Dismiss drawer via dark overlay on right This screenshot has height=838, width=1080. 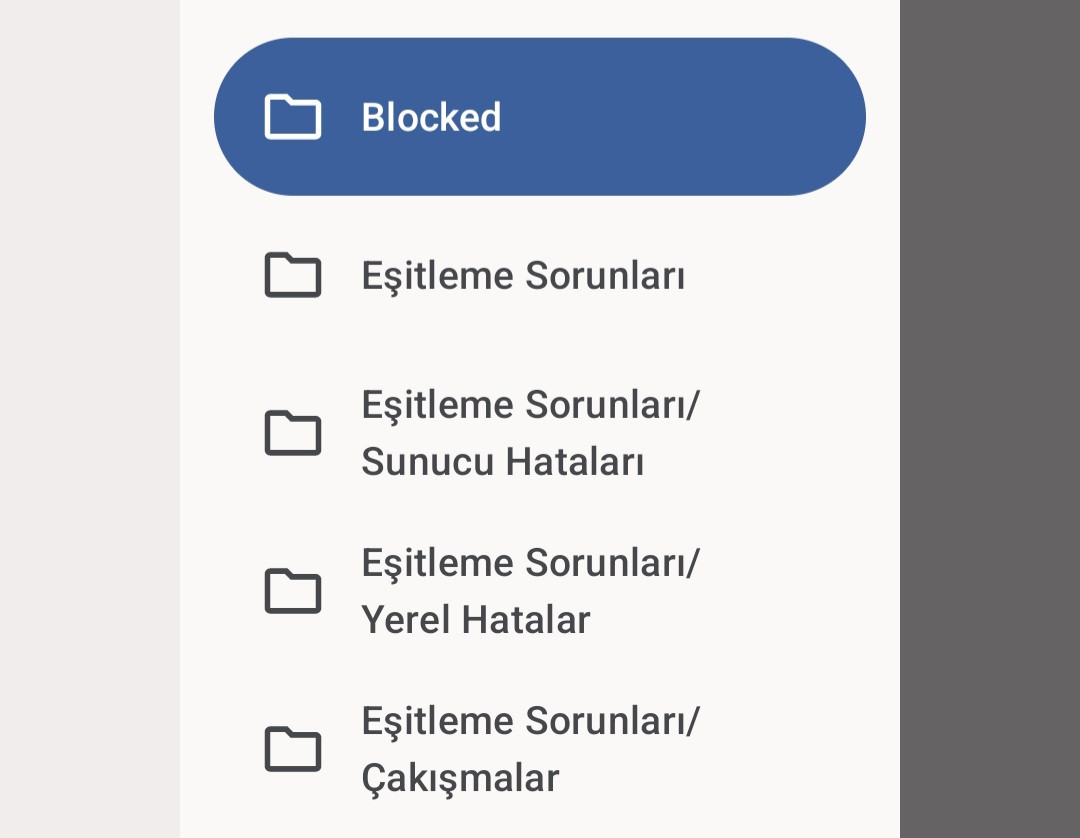pyautogui.click(x=990, y=420)
